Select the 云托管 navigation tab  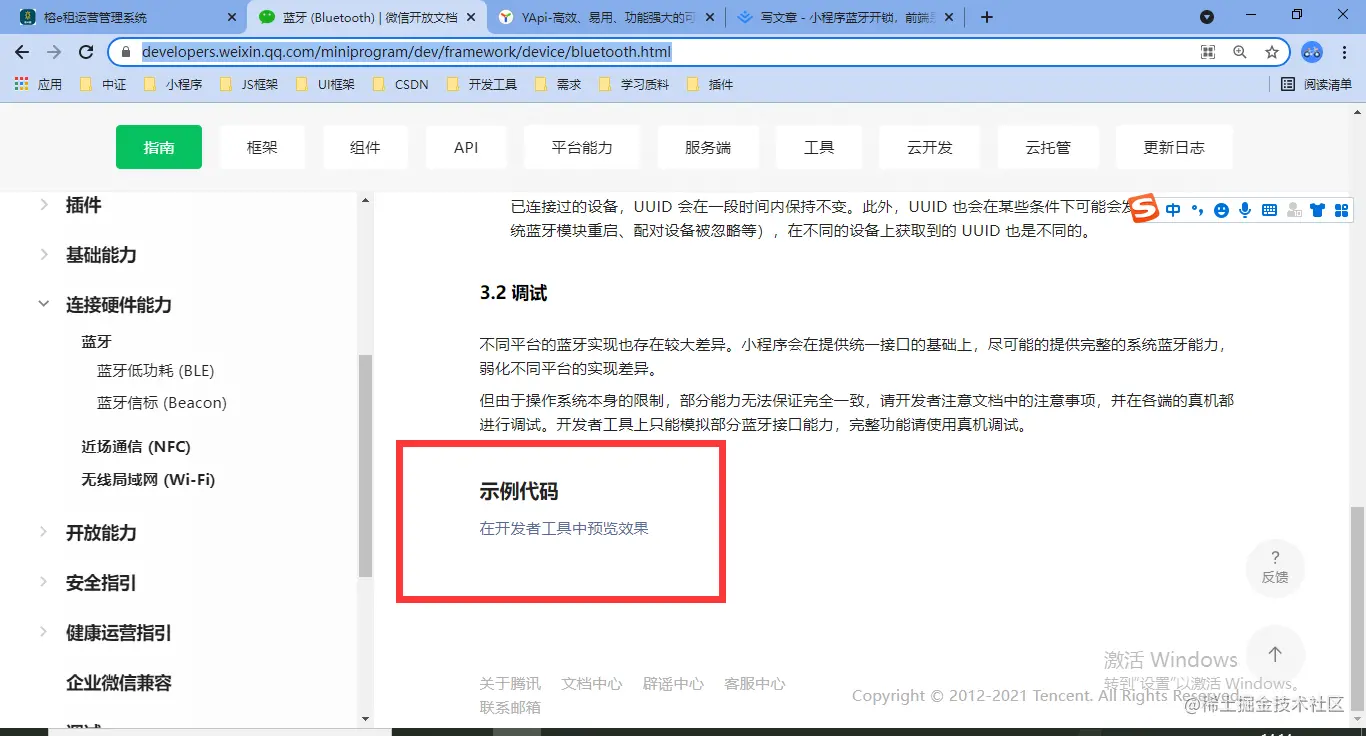coord(1048,147)
